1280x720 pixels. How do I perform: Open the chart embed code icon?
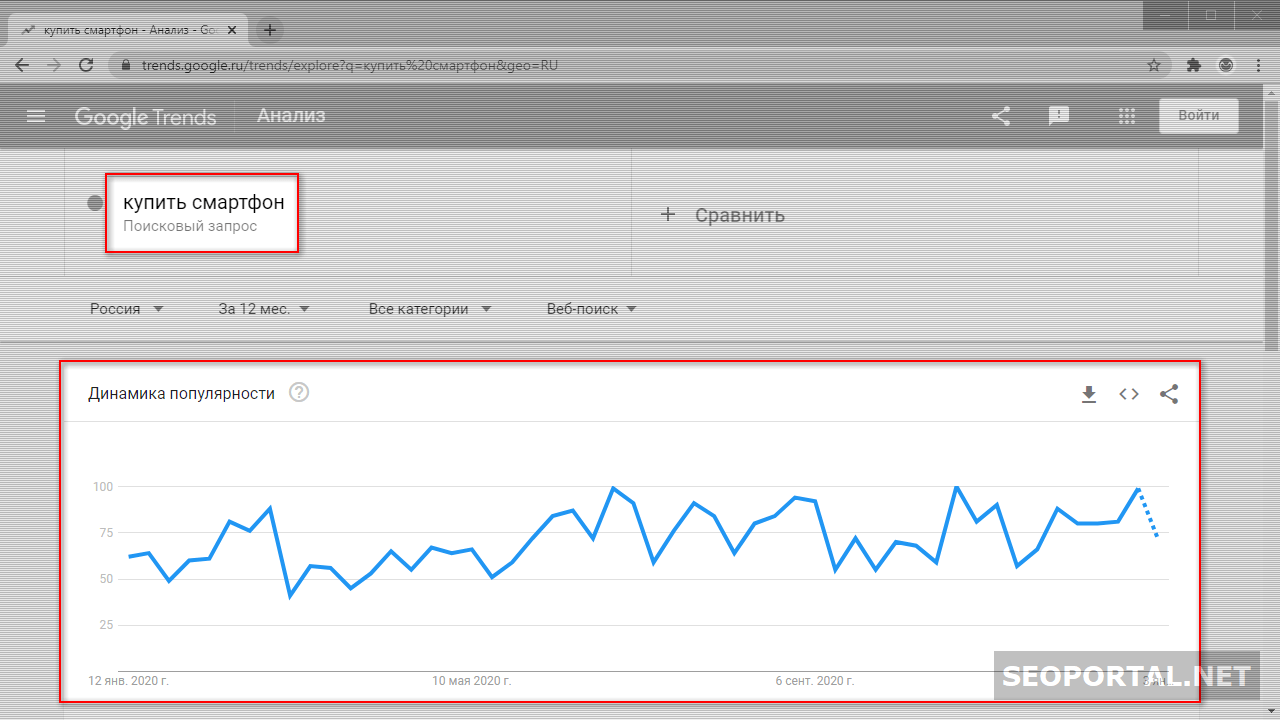pyautogui.click(x=1129, y=394)
